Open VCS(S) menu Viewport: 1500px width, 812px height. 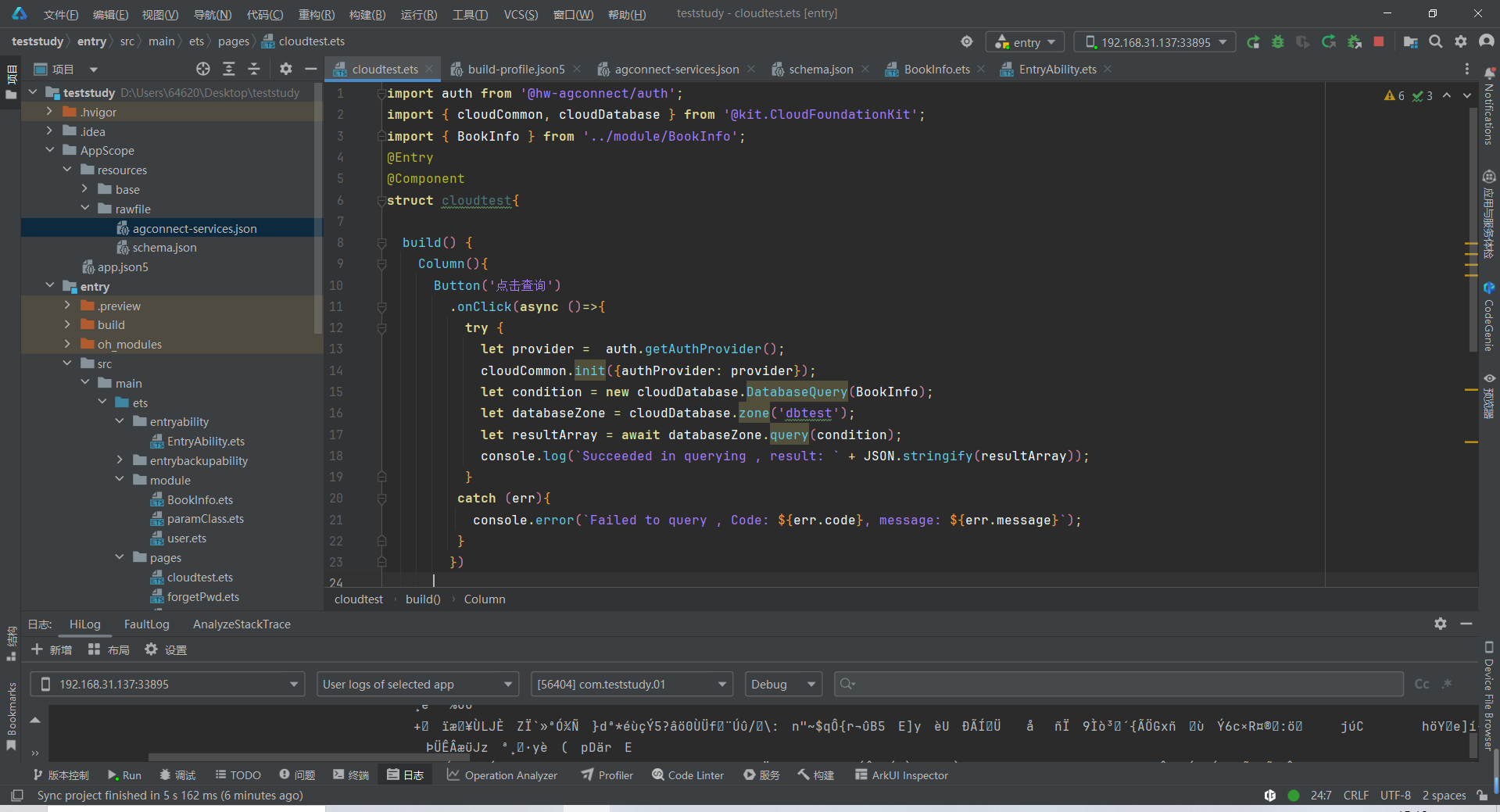click(x=521, y=14)
